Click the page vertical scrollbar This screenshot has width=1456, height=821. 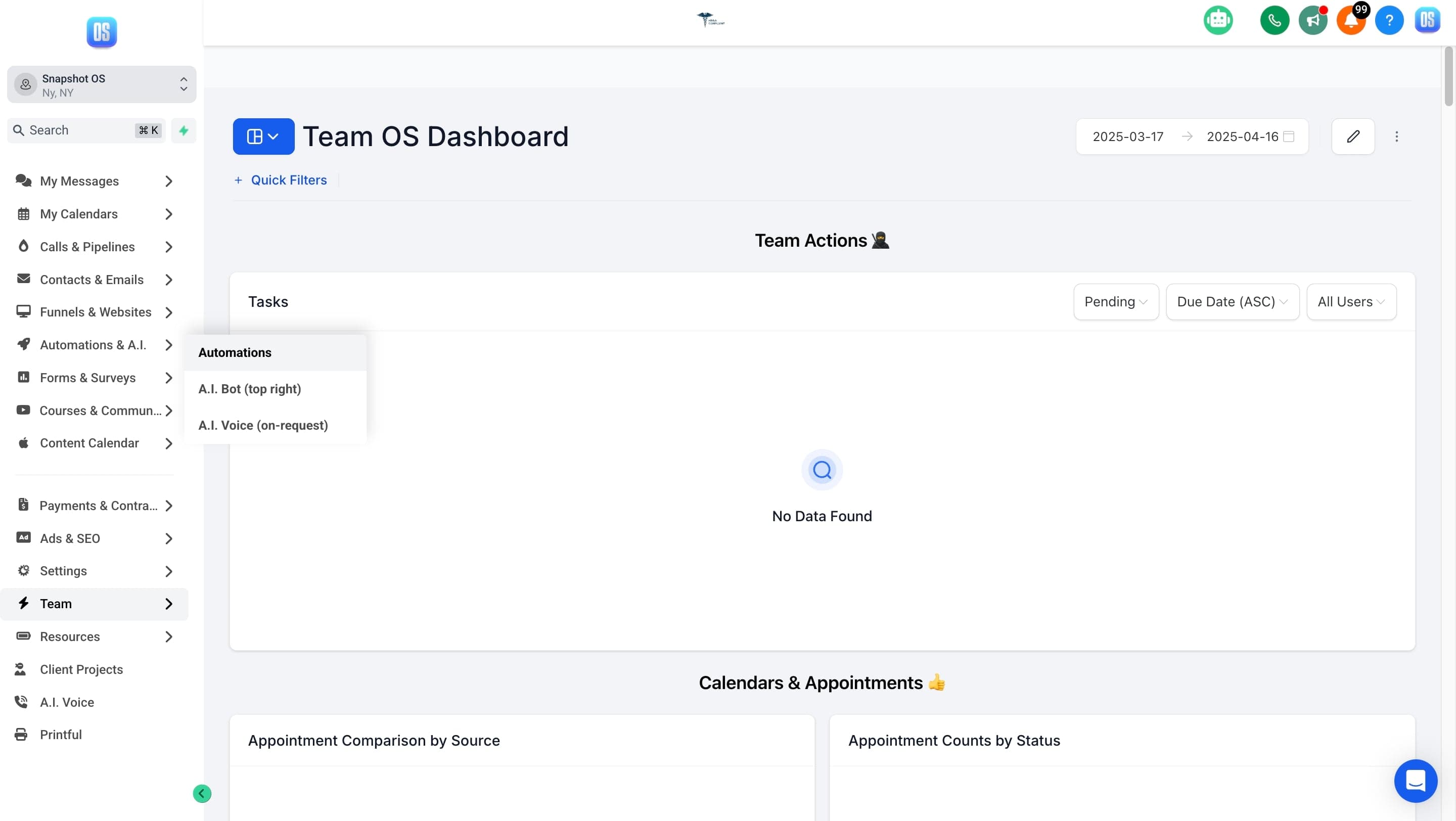1448,76
